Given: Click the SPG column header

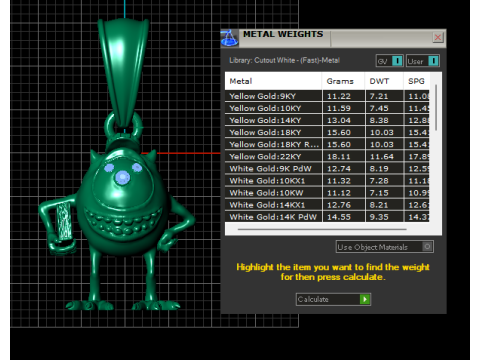Looking at the screenshot, I should [x=416, y=81].
